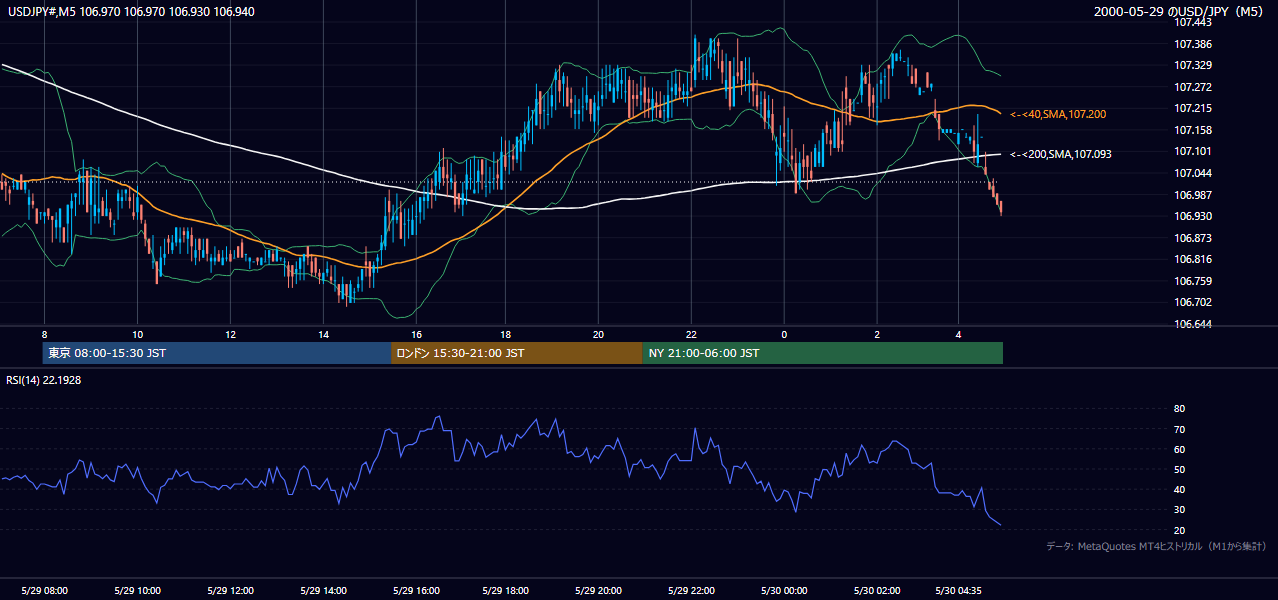Click the 106.816 price axis label
Viewport: 1278px width, 600px height.
pyautogui.click(x=1194, y=259)
